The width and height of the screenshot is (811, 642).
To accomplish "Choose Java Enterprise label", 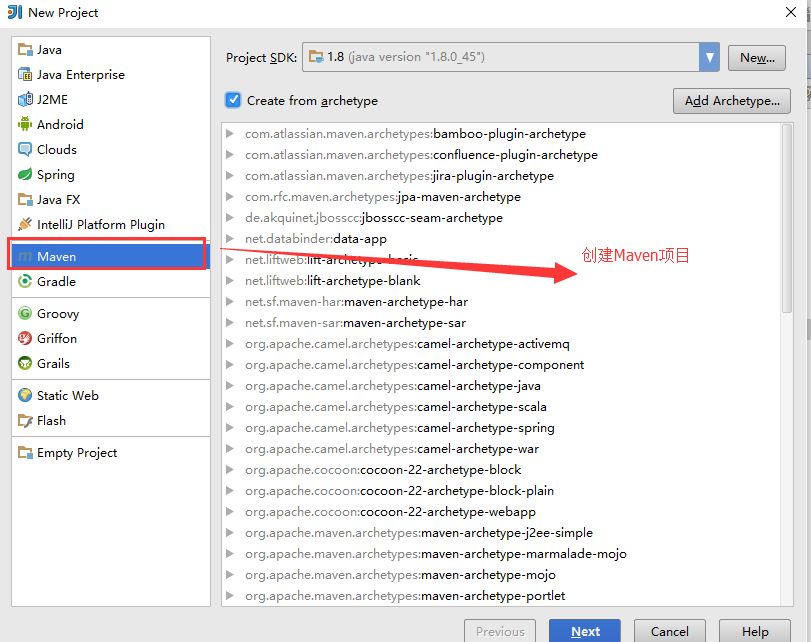I will pyautogui.click(x=81, y=74).
